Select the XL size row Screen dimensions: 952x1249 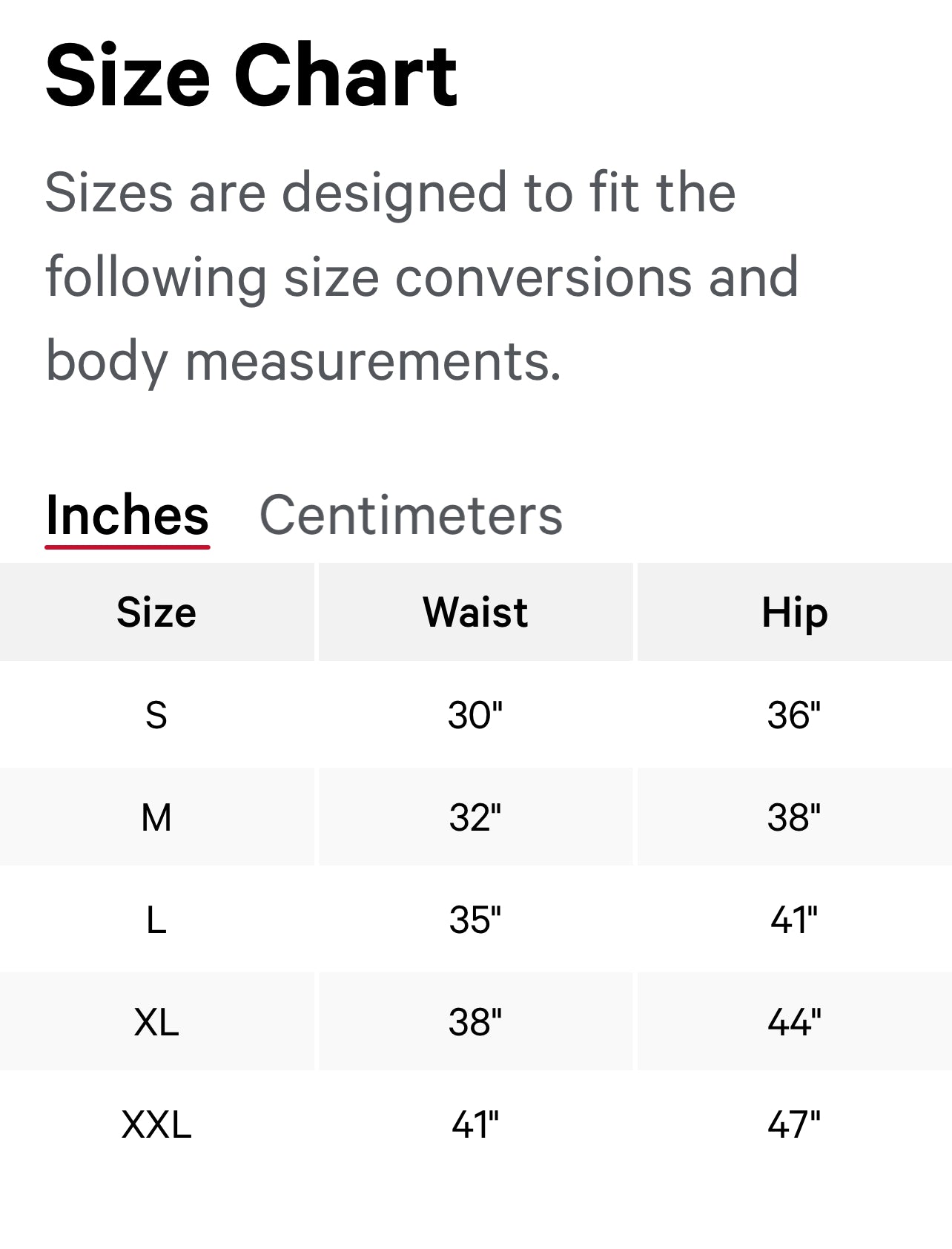pos(156,1021)
